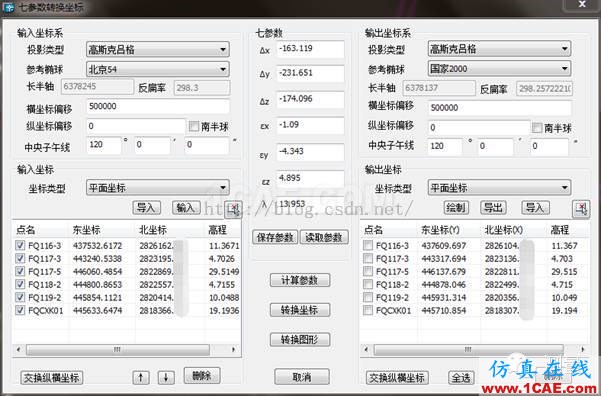Click the 输入 button under input coordinates
Screen dimensions: 601x396
coord(186,208)
